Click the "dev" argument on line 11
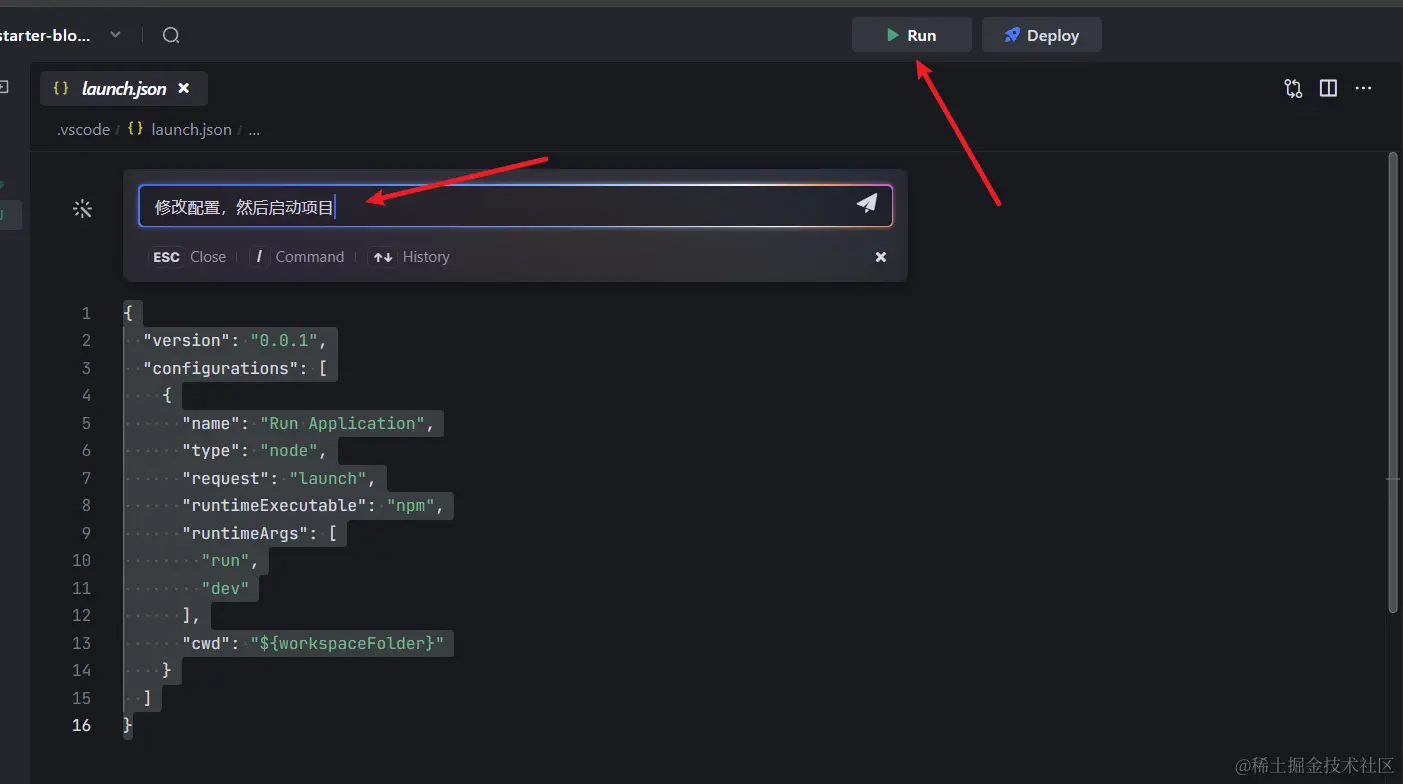Screen dimensions: 1403x784 click(226, 588)
